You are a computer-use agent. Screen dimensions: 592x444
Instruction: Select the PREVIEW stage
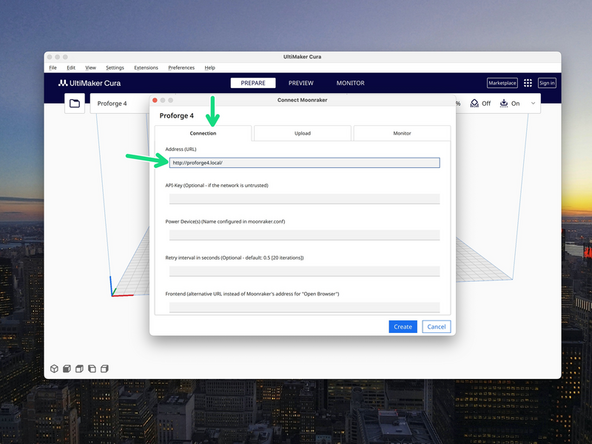301,83
